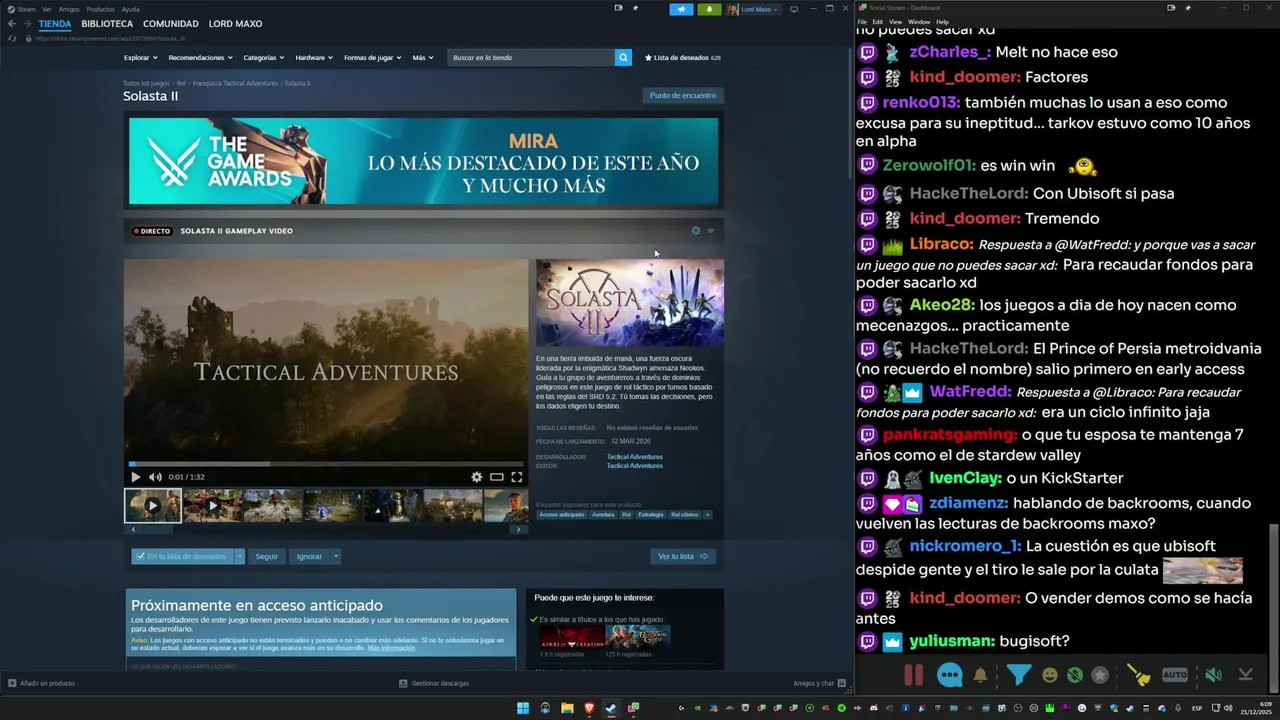Uncheck 'En tu lista de deseados'
1280x720 pixels.
[183, 556]
